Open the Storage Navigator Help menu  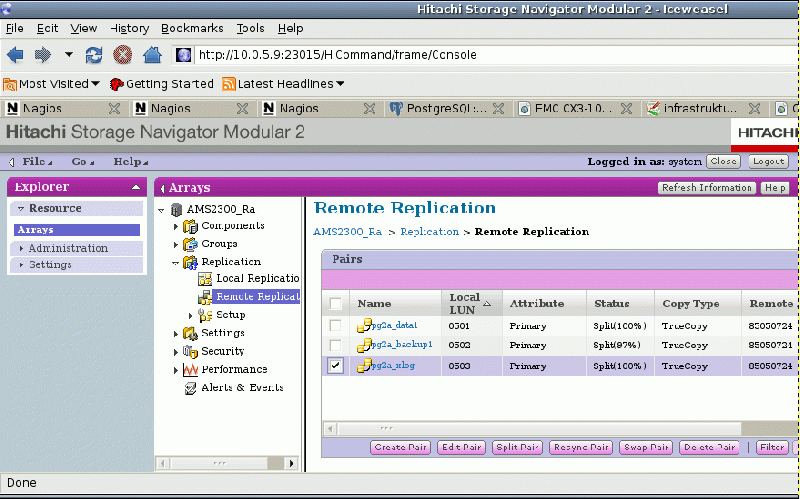[x=131, y=162]
